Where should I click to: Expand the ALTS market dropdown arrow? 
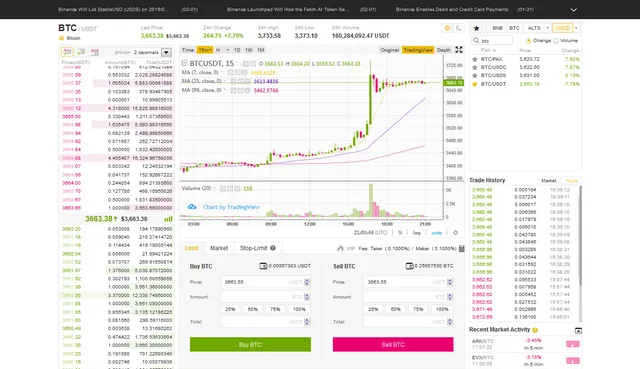547,28
